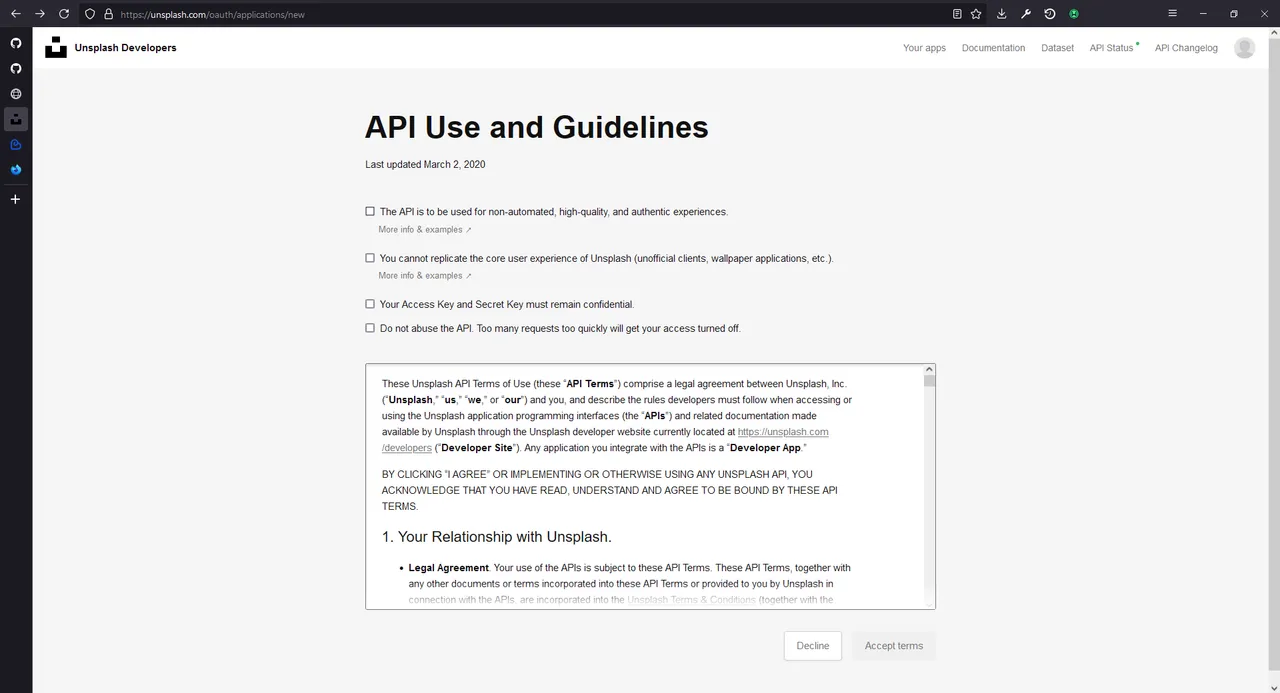This screenshot has height=693, width=1280.
Task: Click the bold Legal Agreement text
Action: click(449, 568)
